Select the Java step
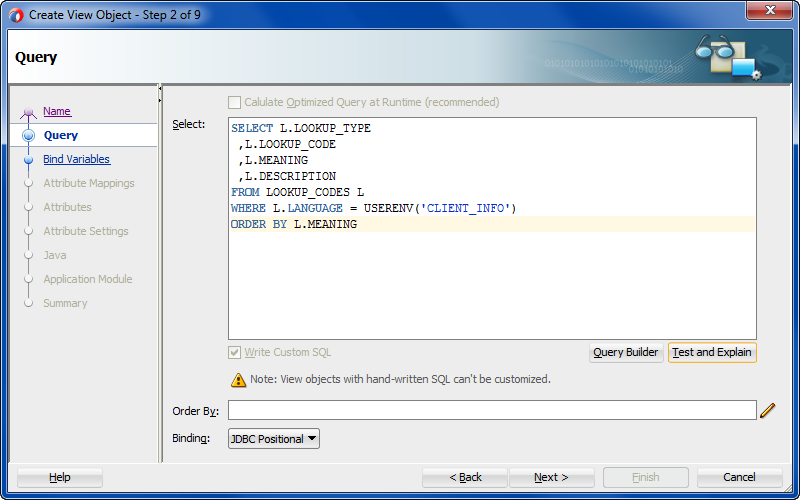 pos(55,255)
